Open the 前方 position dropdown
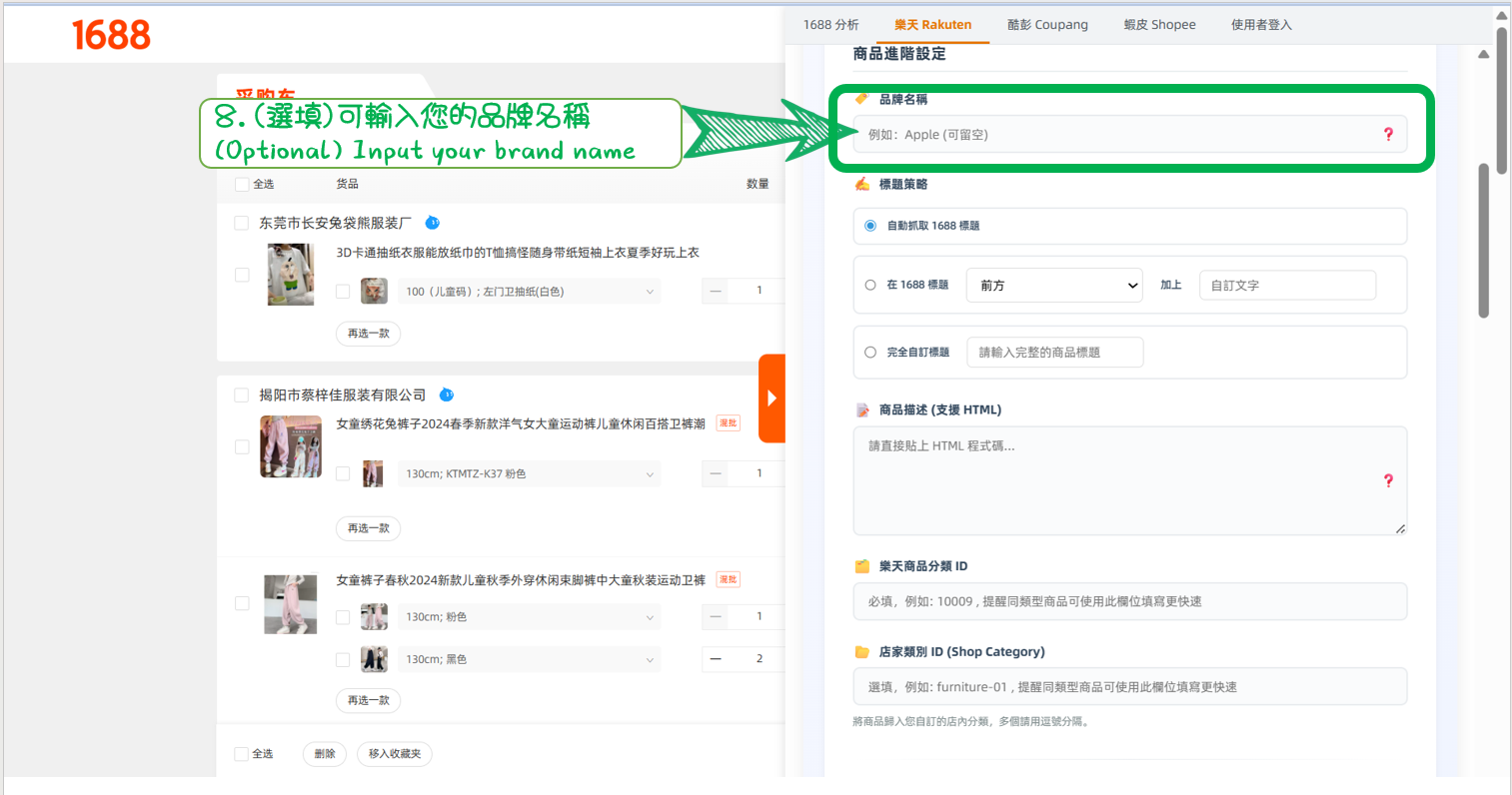 click(1053, 286)
